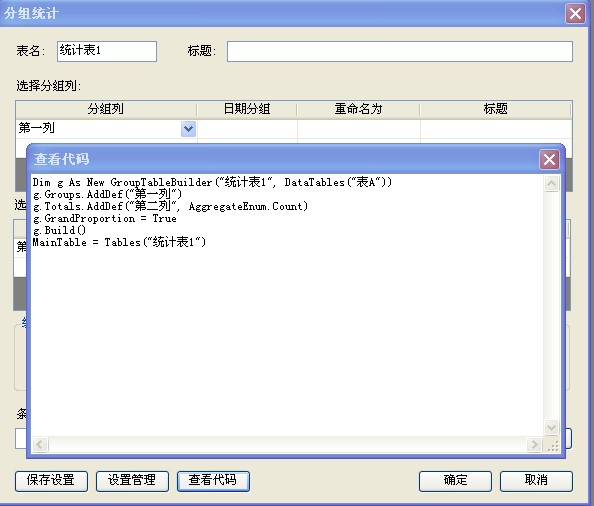The height and width of the screenshot is (506, 594).
Task: Click the code window scroll-down arrow
Action: (551, 428)
